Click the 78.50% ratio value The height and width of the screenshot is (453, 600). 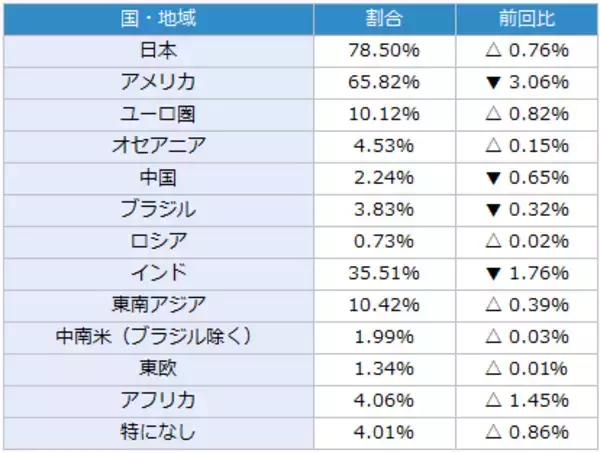coord(384,49)
